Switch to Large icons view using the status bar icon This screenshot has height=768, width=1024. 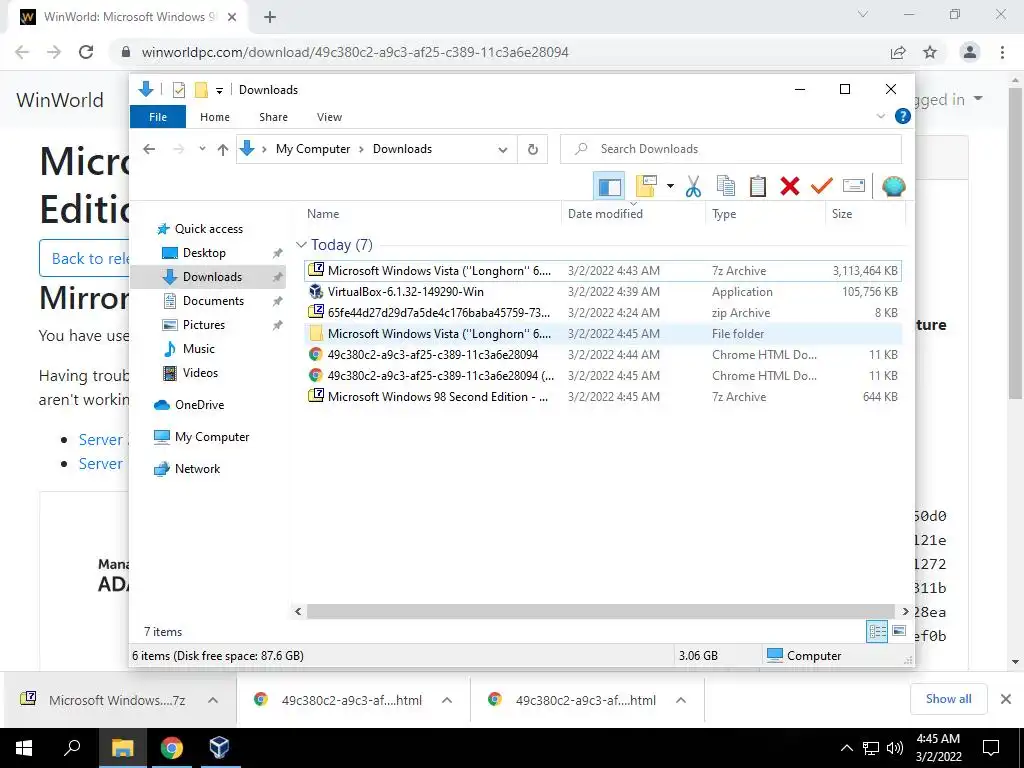(x=899, y=632)
